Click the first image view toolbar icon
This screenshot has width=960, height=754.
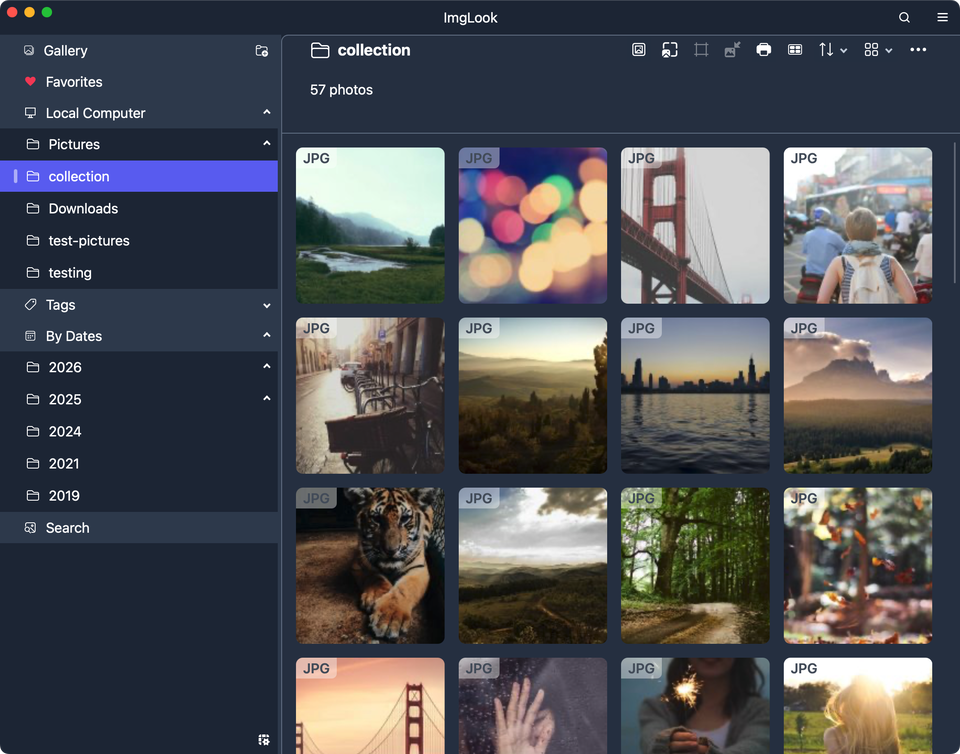point(639,50)
